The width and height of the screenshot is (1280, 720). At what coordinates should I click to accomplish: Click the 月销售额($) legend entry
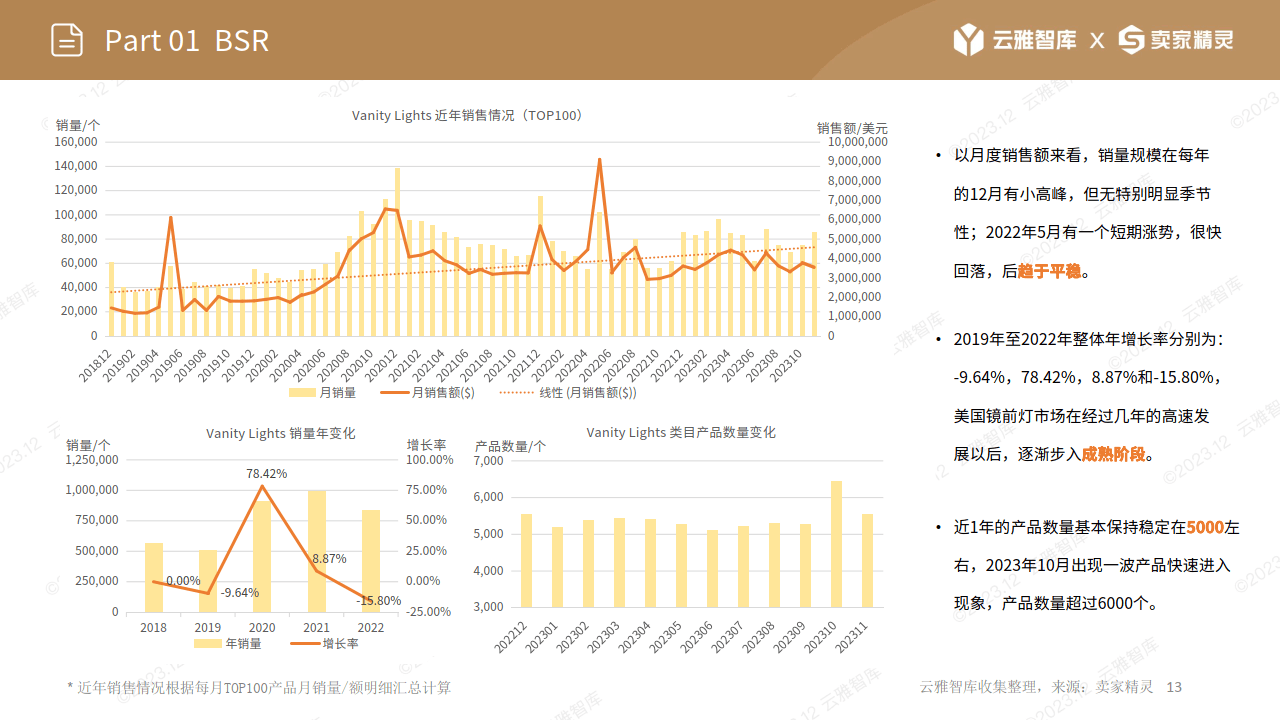click(x=428, y=393)
